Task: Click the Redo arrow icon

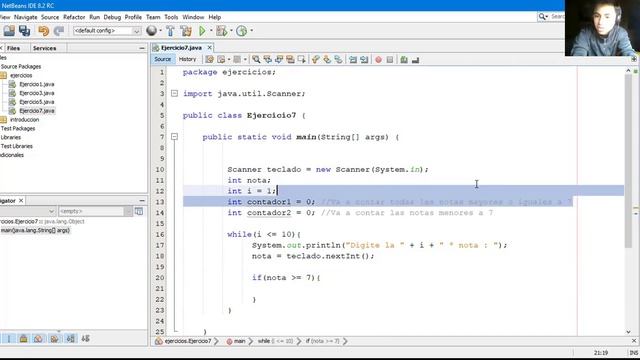Action: (59, 31)
